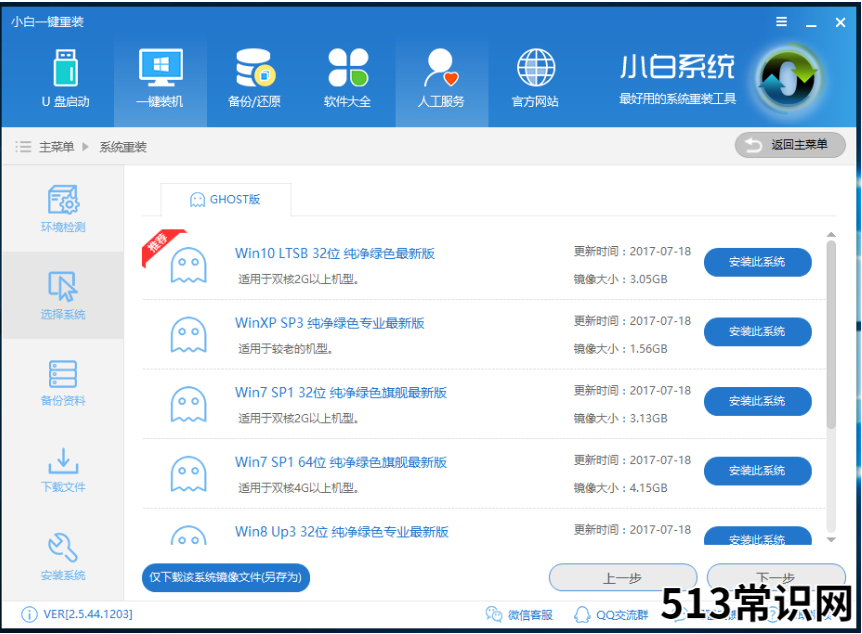Click 仅下载该系统镜像文件(另存为) button
The width and height of the screenshot is (862, 634).
226,577
